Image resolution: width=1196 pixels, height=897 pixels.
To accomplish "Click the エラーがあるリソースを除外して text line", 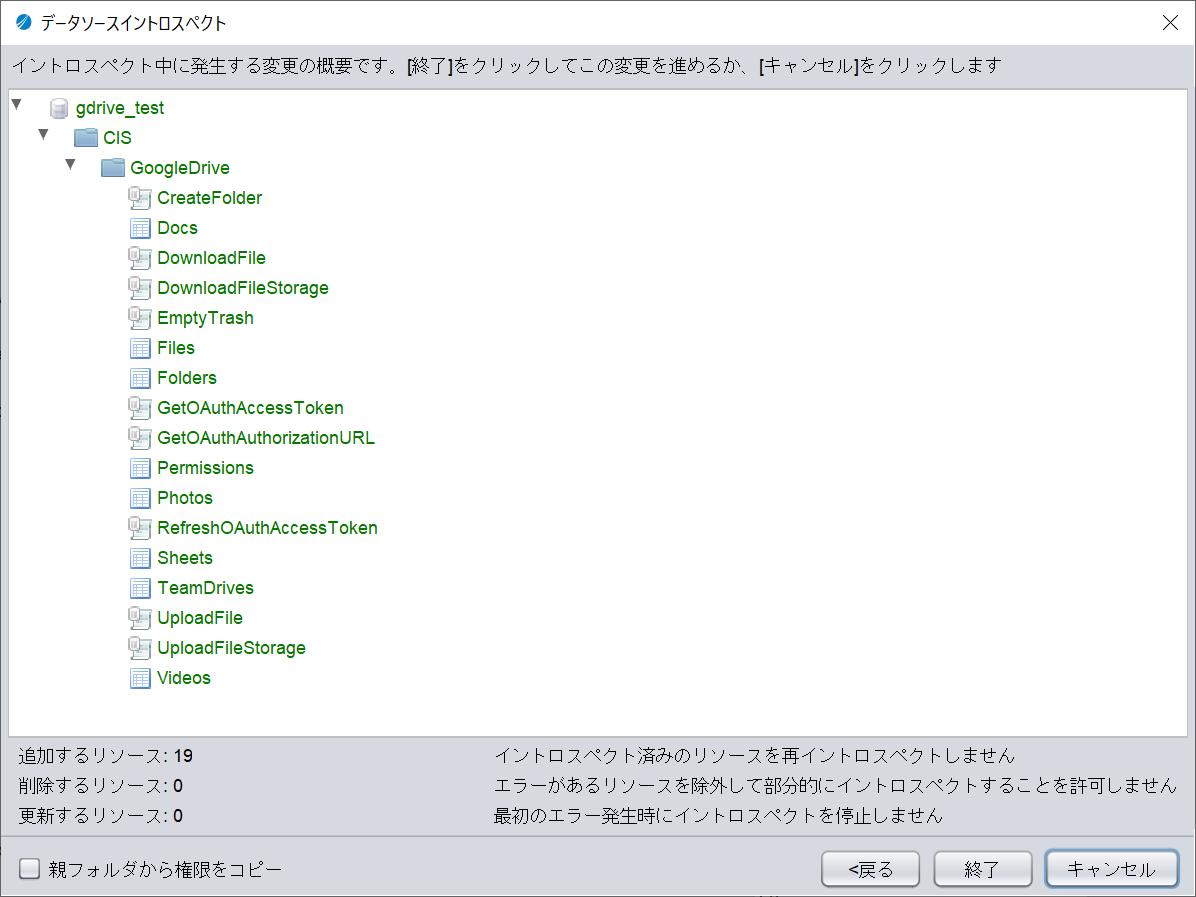I will point(835,786).
